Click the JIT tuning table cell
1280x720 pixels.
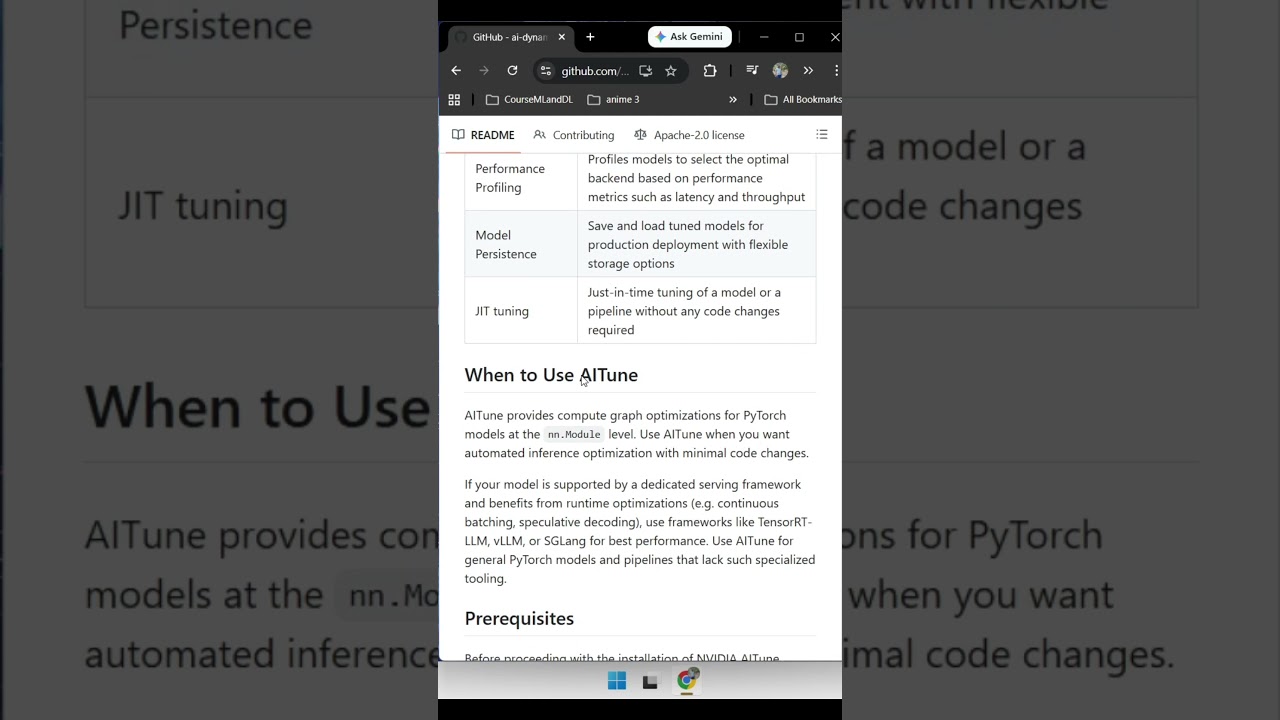(521, 311)
